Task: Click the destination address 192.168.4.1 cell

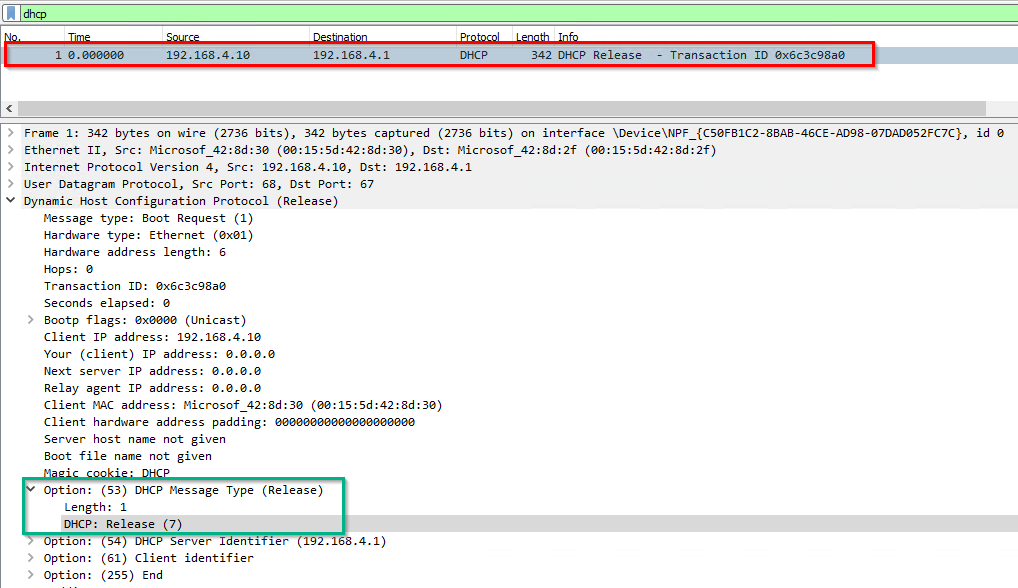Action: point(351,55)
